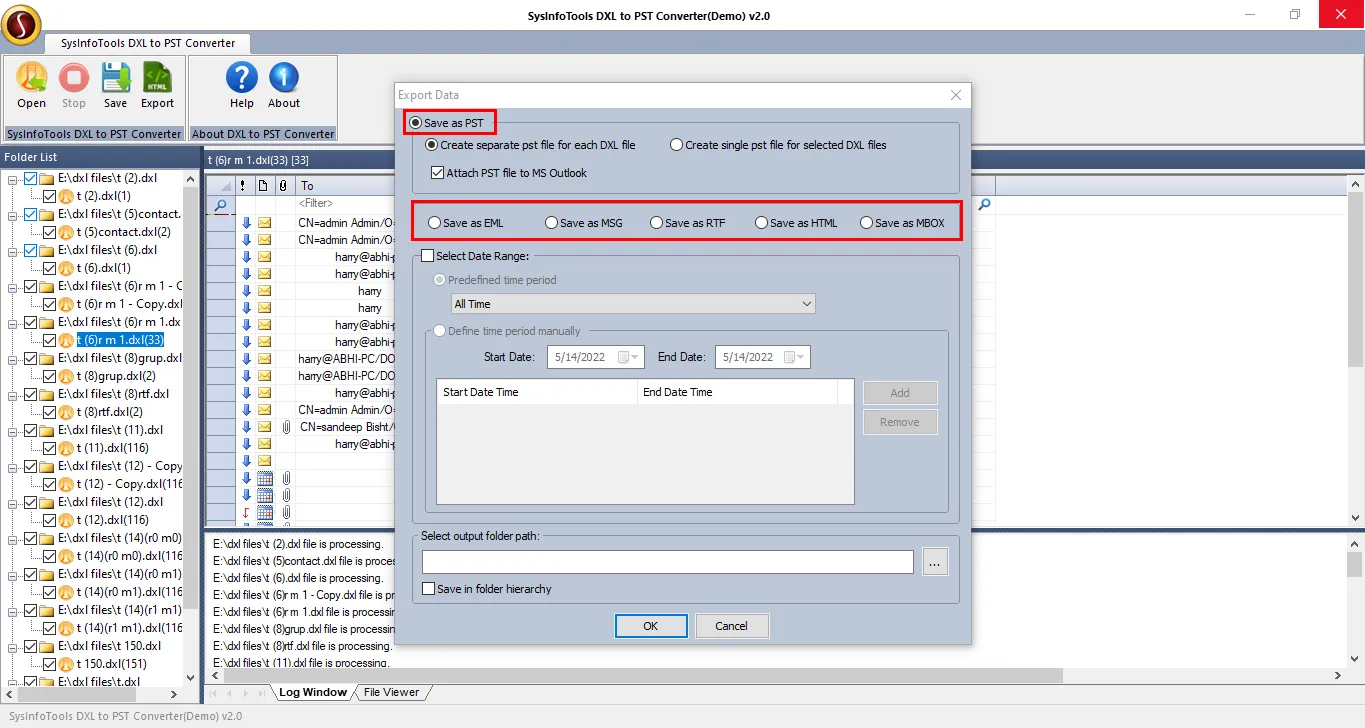The image size is (1365, 728).
Task: Click the browse (...) output folder button
Action: pos(935,562)
